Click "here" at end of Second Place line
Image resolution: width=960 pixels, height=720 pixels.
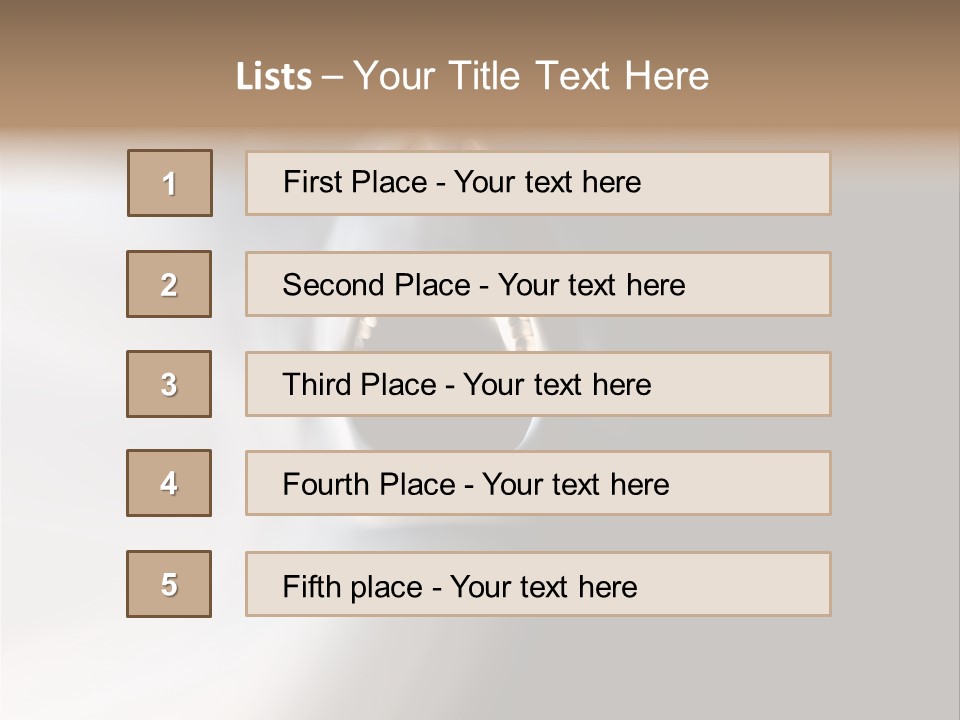655,285
